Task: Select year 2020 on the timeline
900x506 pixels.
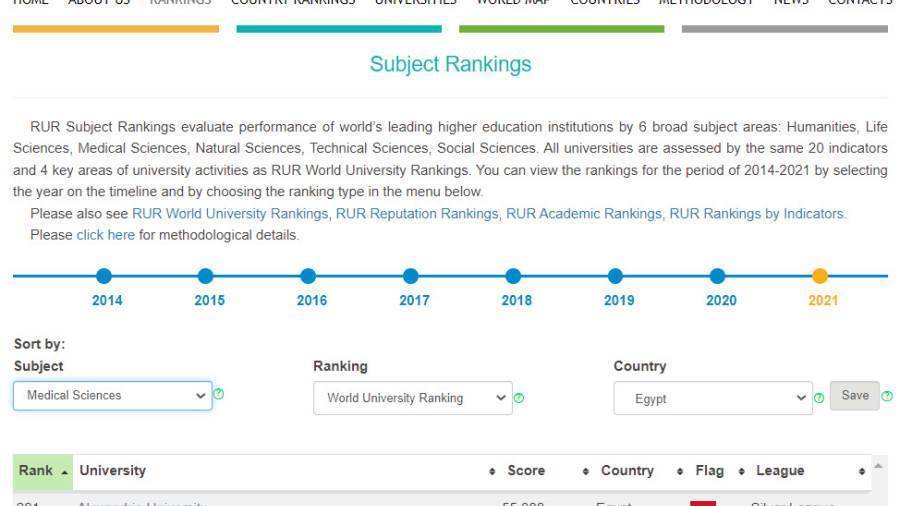Action: tap(717, 276)
